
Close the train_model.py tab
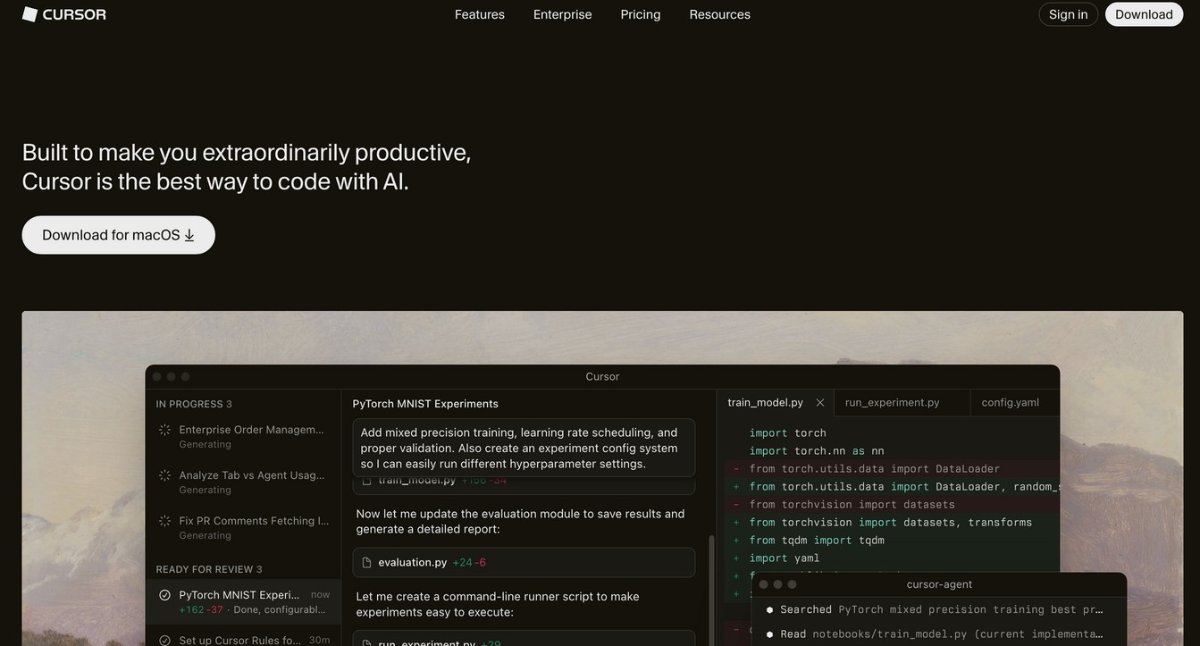(x=820, y=403)
